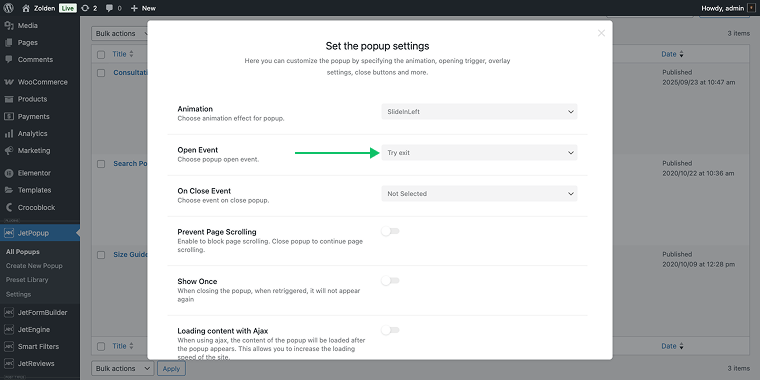Check the select-all checkbox in table header

101,55
